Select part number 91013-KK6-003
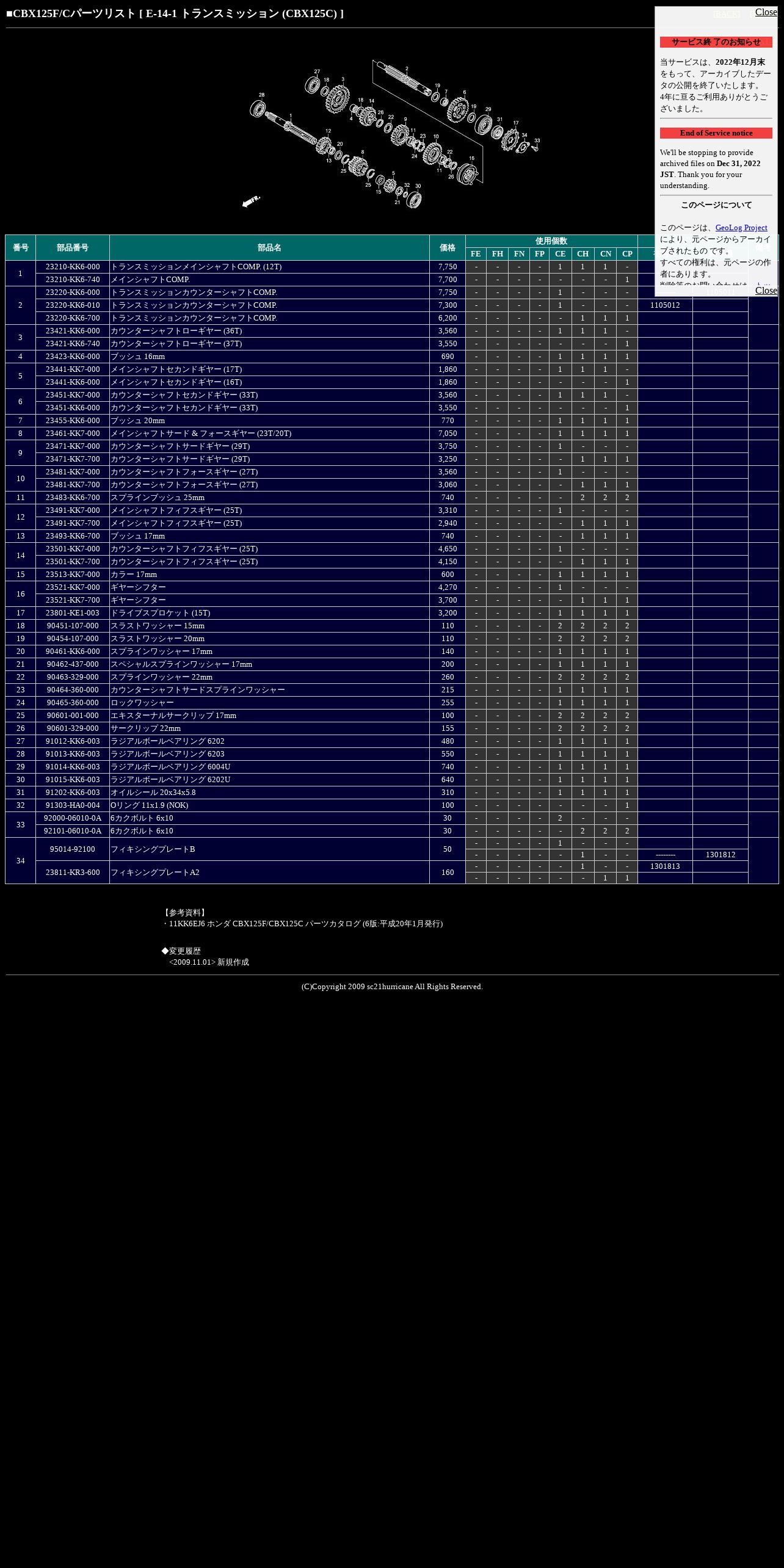This screenshot has height=1568, width=784. (73, 754)
